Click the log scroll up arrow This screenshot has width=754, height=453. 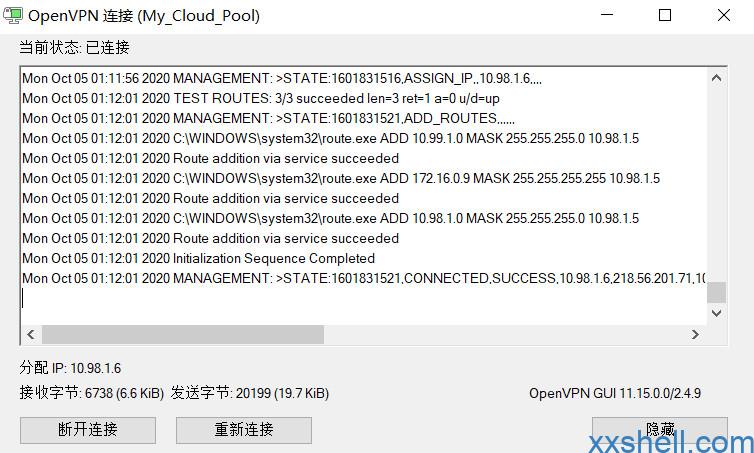pos(716,78)
